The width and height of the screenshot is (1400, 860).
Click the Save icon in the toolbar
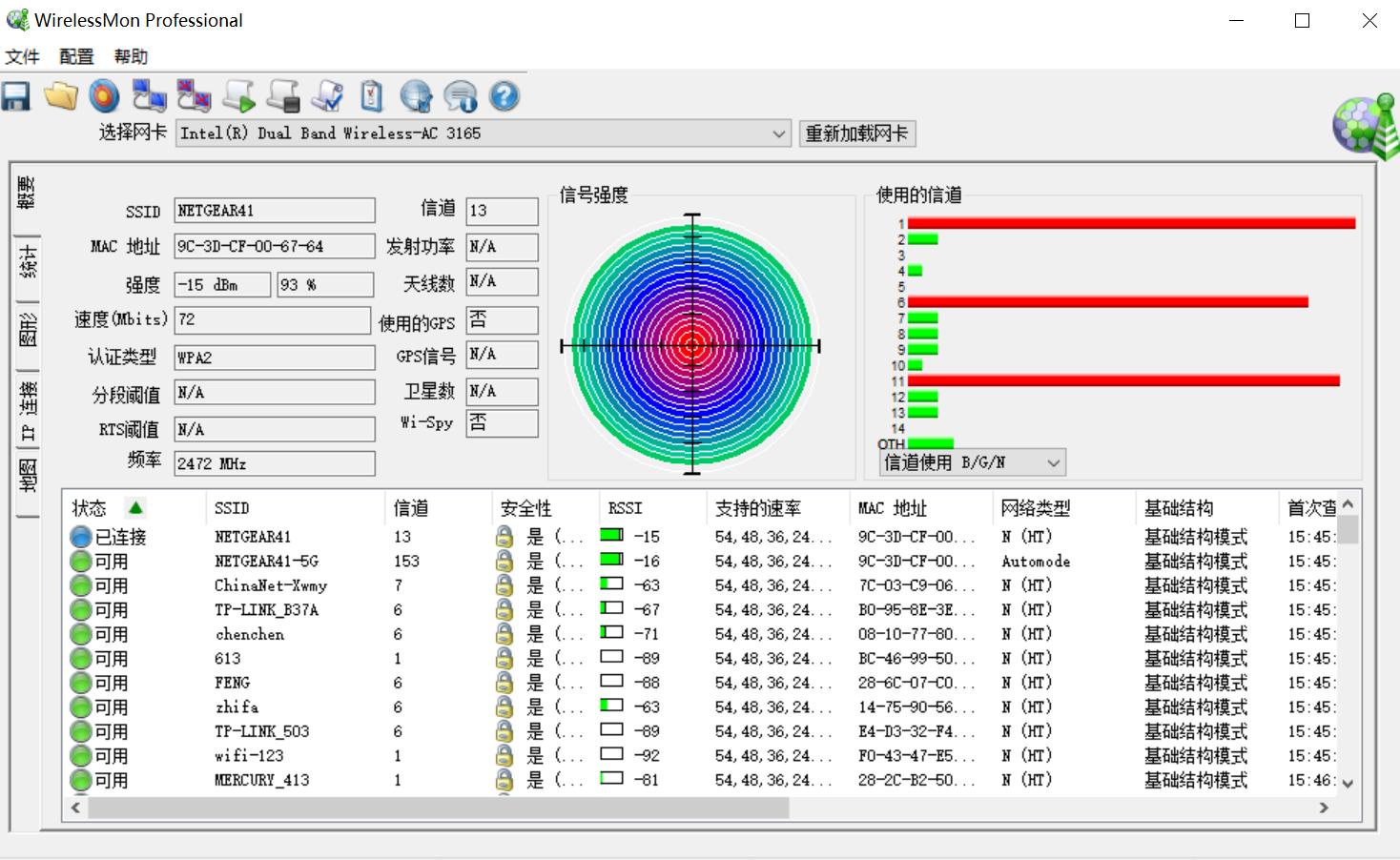[x=16, y=96]
